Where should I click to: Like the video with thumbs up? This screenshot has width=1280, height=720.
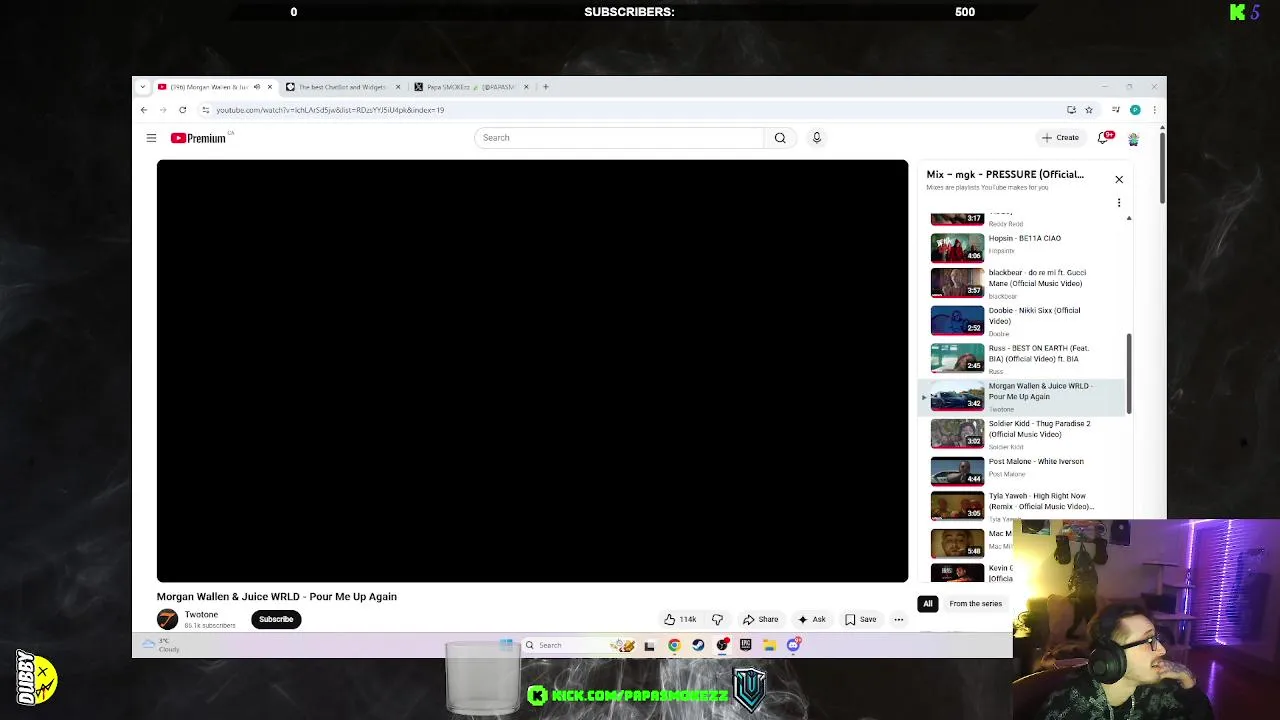680,619
